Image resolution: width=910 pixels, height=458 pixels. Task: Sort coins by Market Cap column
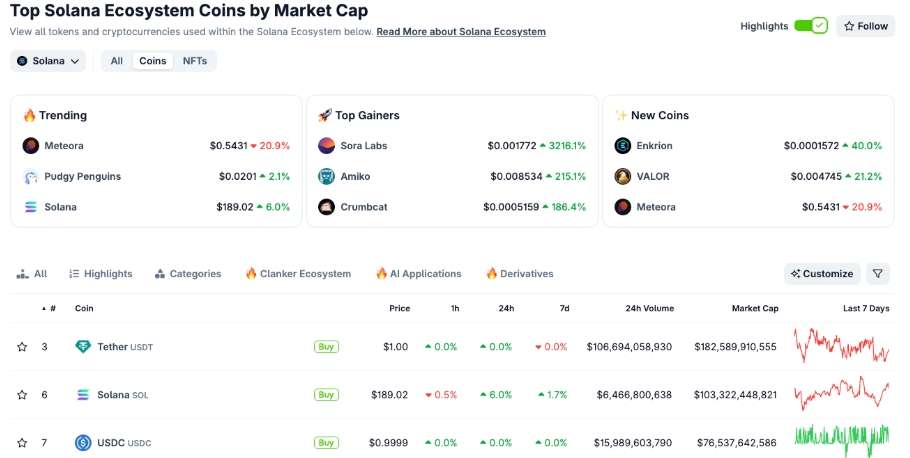tap(755, 308)
